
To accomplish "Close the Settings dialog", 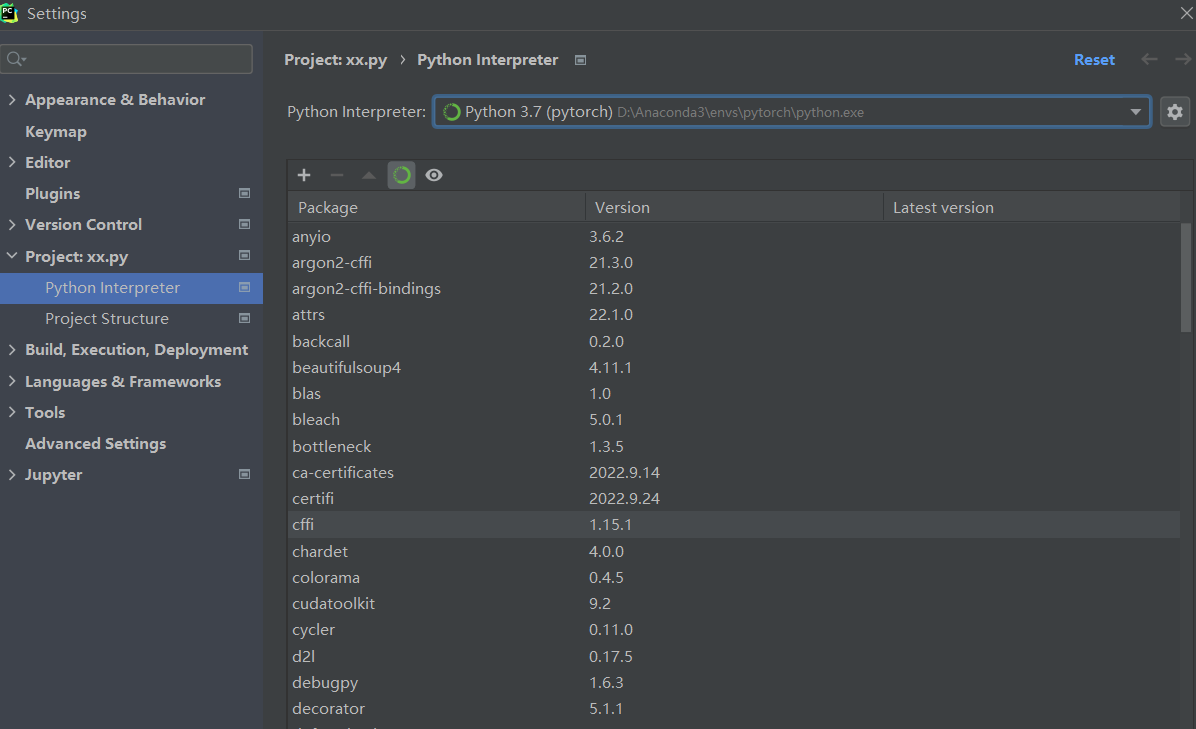I will tap(1187, 13).
